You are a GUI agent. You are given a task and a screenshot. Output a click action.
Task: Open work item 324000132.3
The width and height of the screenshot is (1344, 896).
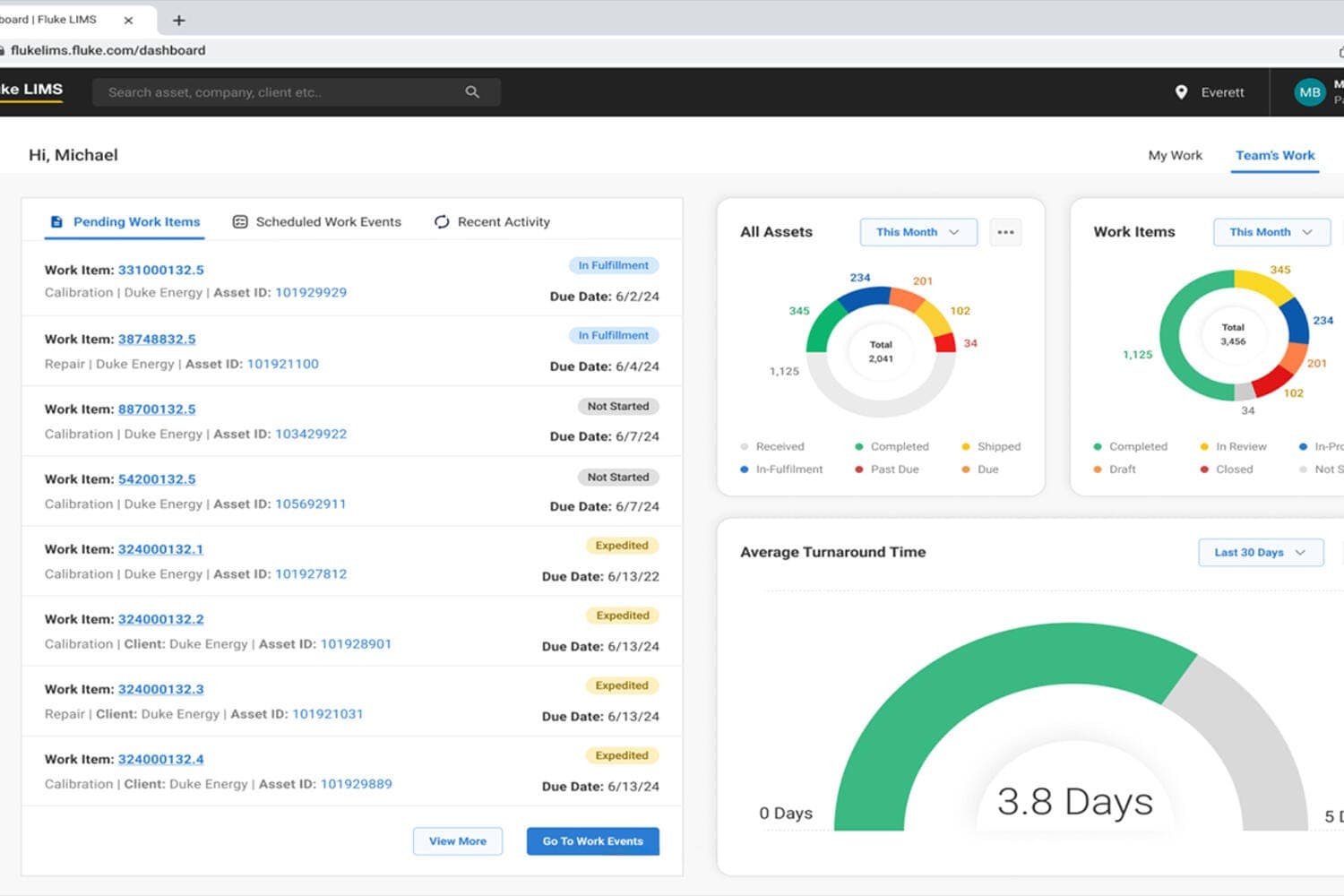(161, 689)
